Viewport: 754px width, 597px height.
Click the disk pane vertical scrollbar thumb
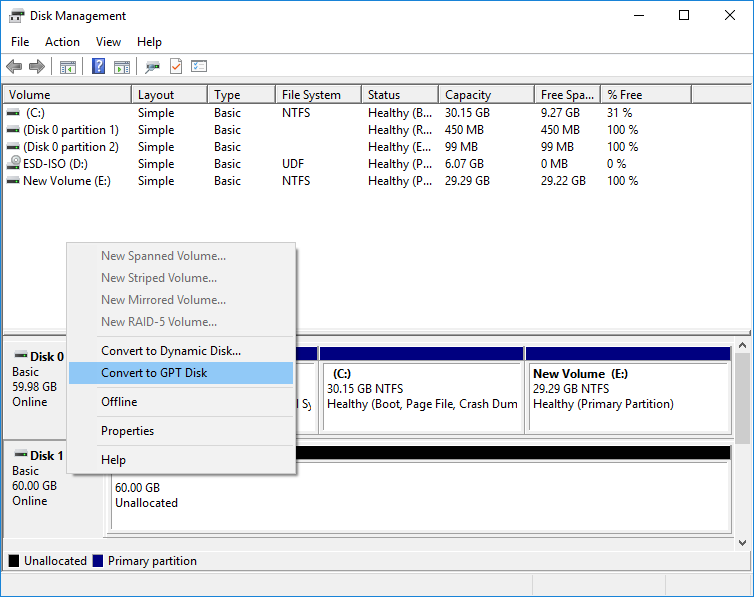click(x=742, y=398)
